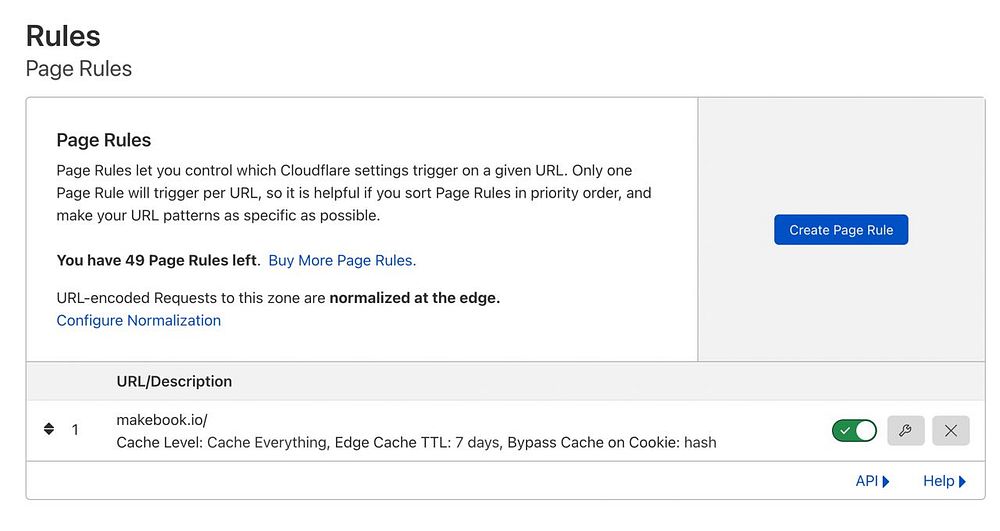The height and width of the screenshot is (531, 1000).
Task: Disable the makebook.io page rule toggle
Action: click(x=853, y=431)
